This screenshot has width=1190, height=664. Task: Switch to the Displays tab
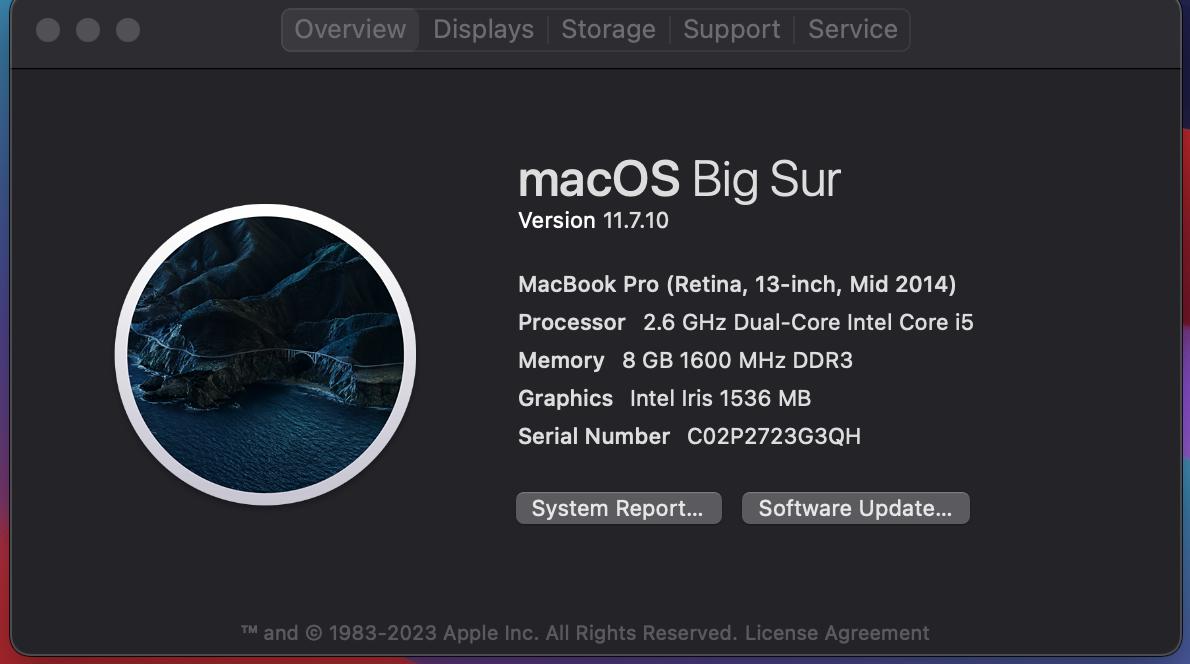point(483,30)
